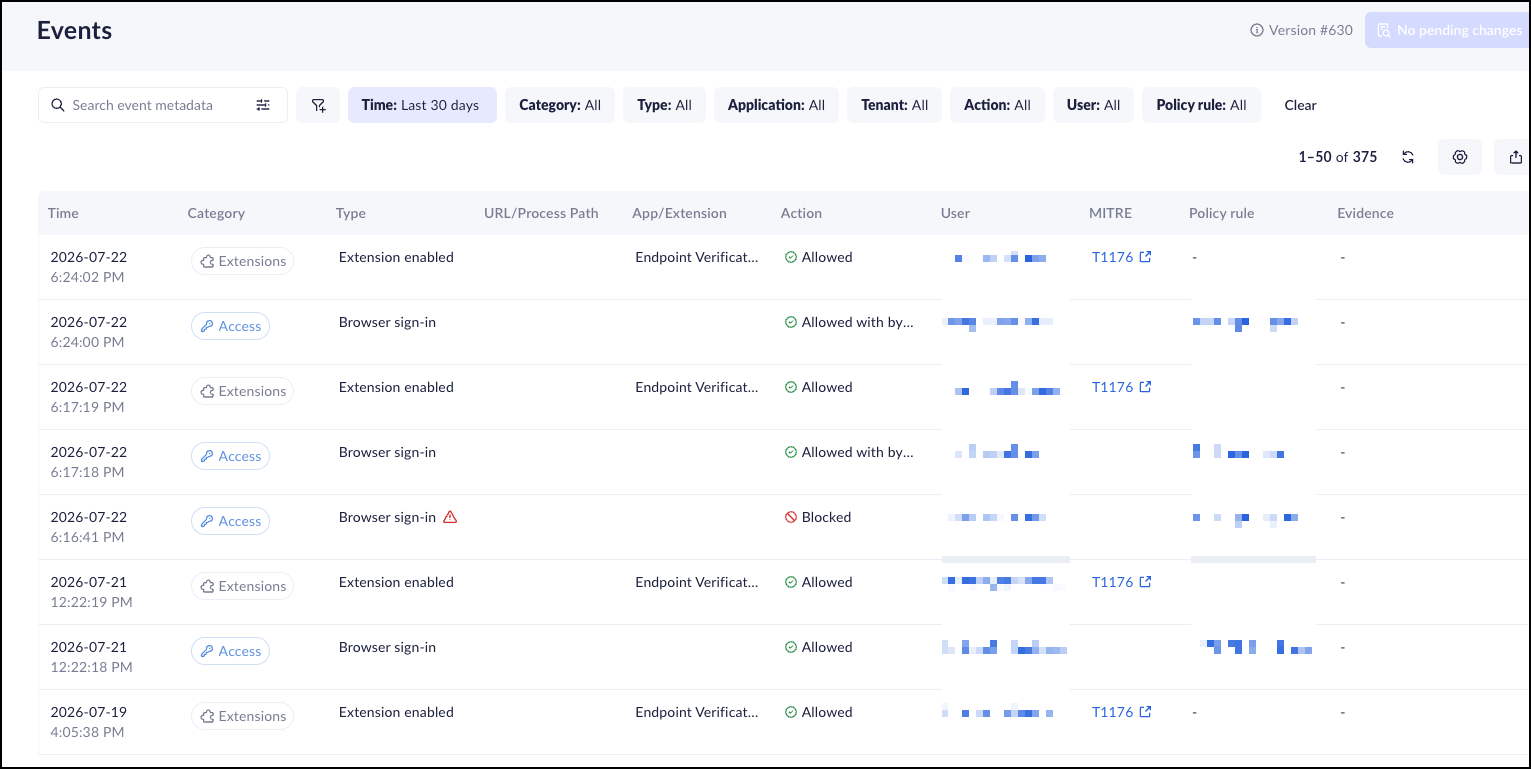Click red warning triangle on Browser sign-in
Screen dimensions: 1531x769
click(450, 517)
